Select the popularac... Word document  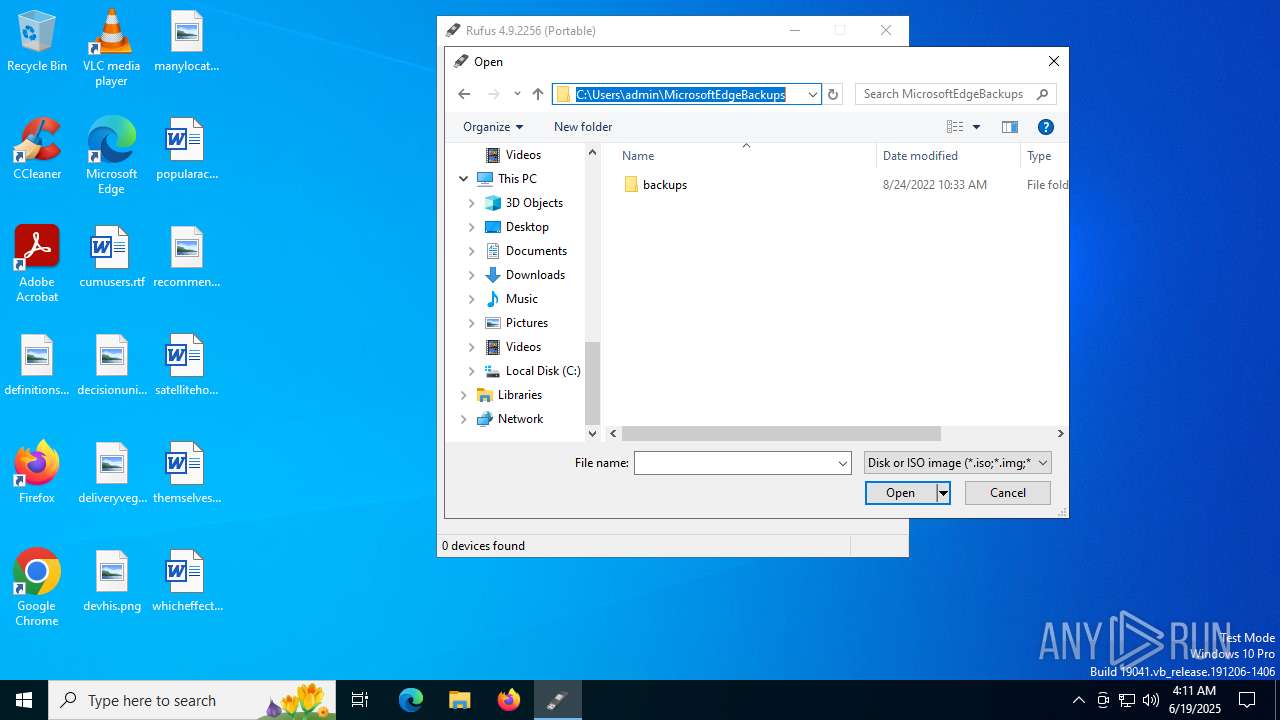(187, 150)
